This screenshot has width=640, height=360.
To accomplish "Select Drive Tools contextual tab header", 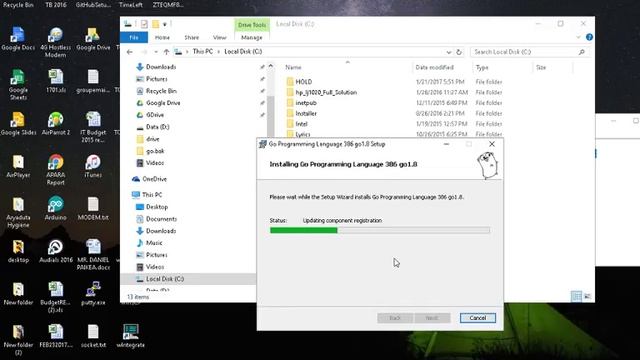I will [252, 25].
